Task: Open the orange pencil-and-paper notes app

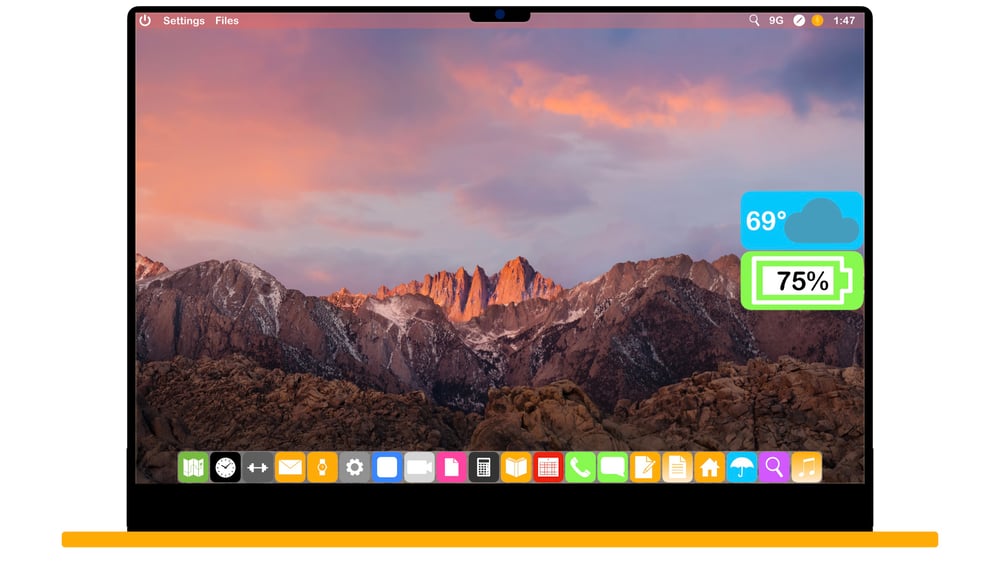Action: click(645, 468)
